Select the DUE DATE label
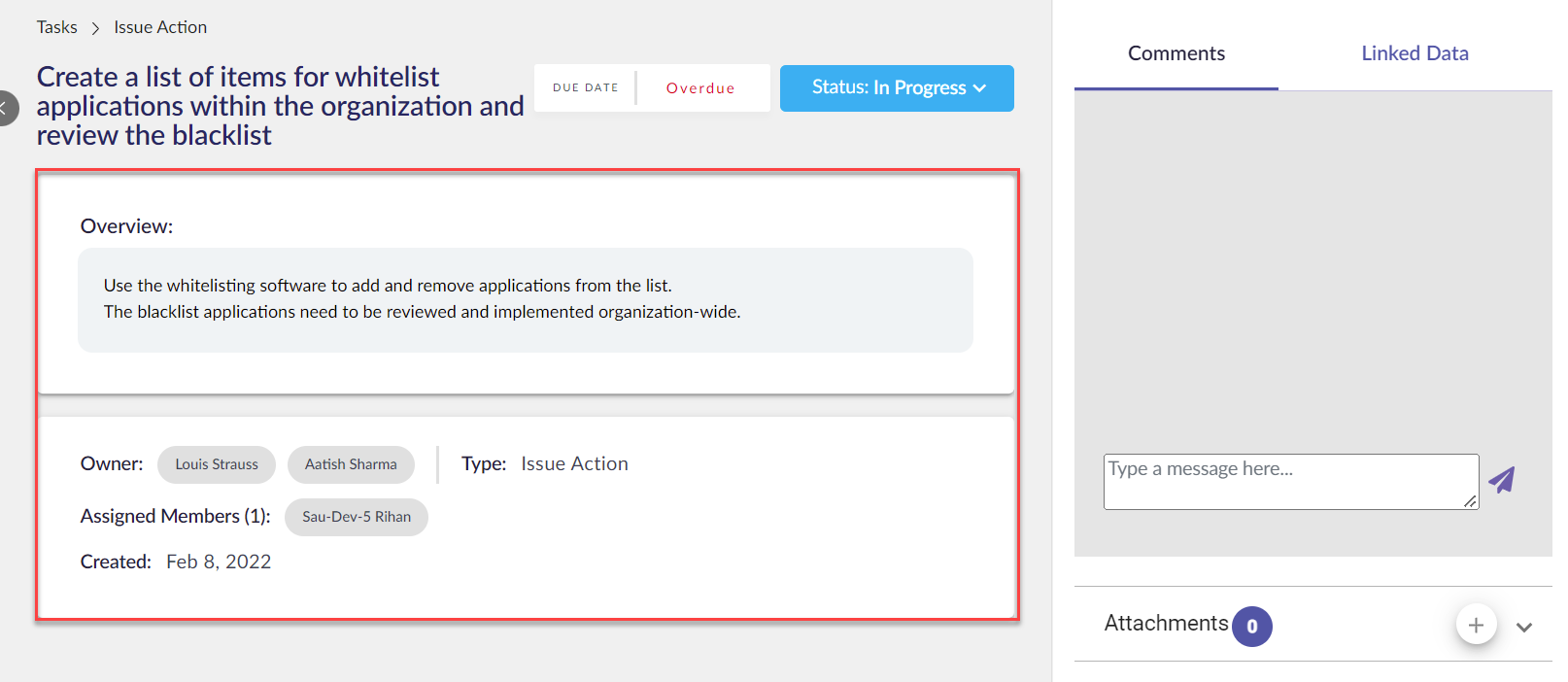 click(x=586, y=87)
